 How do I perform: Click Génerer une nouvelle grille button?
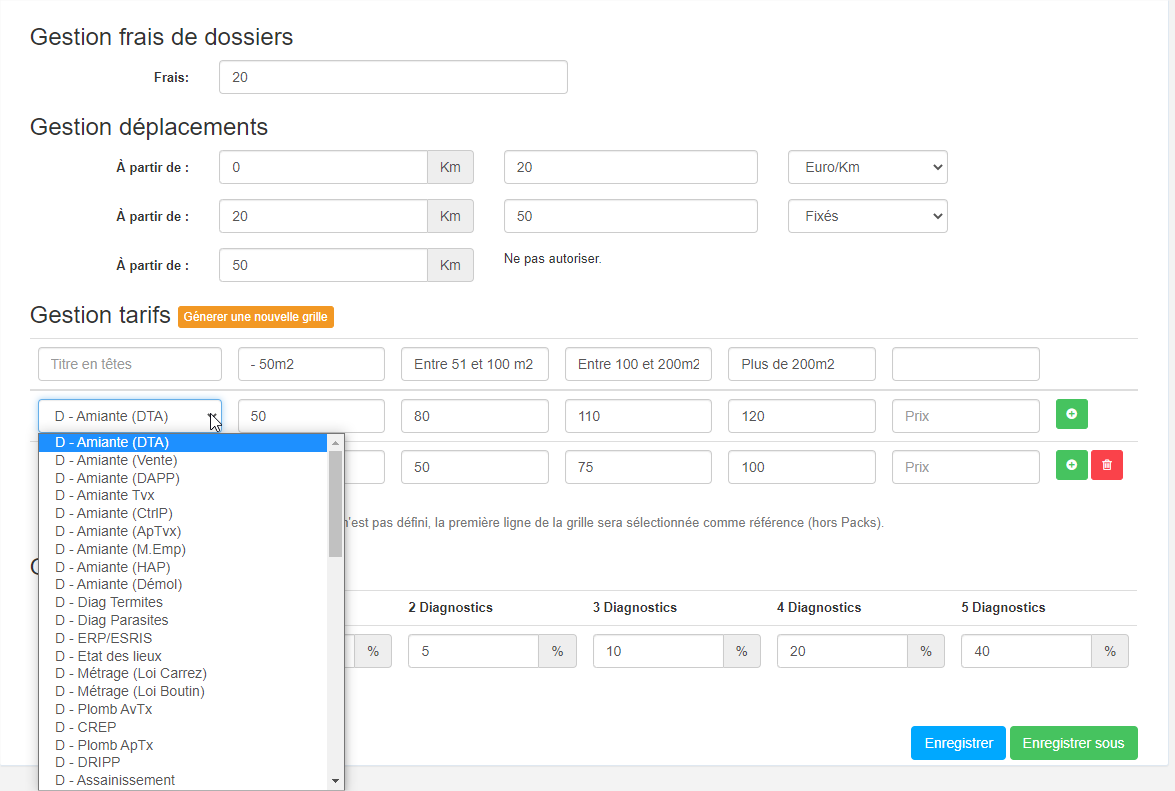tap(256, 317)
